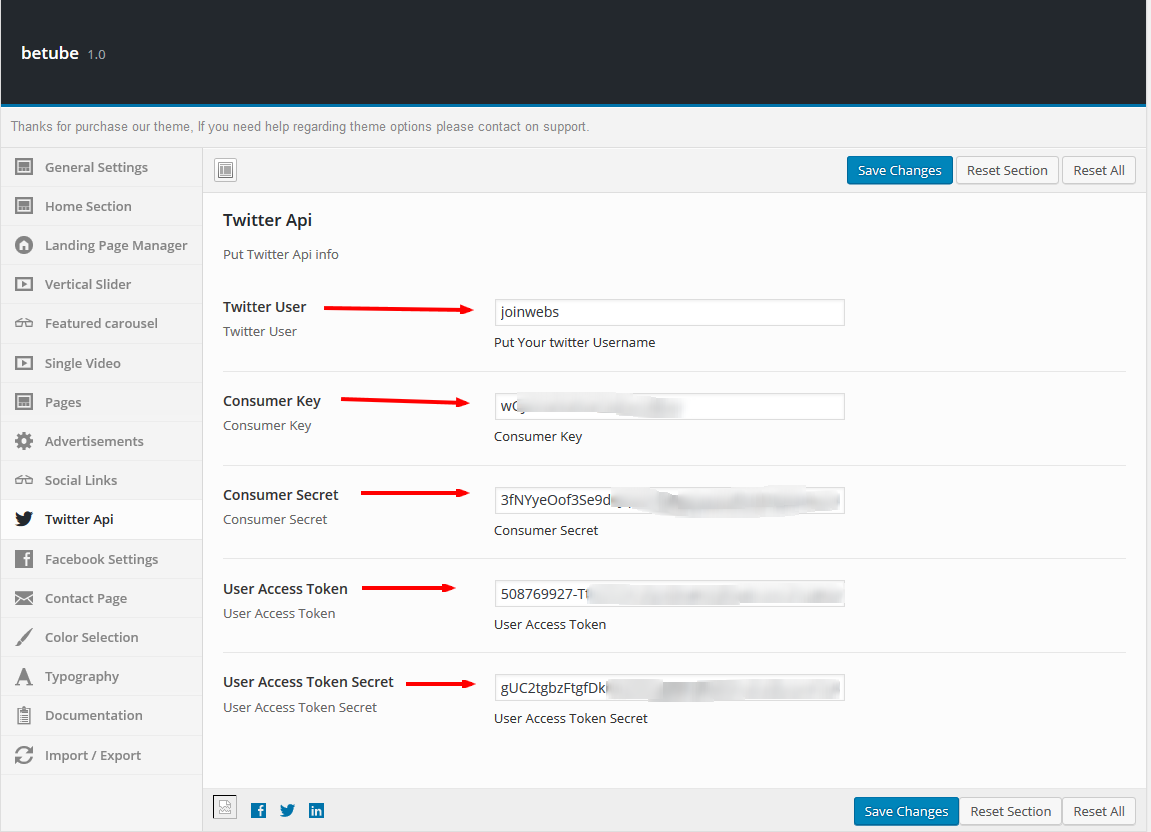Click inside the Consumer Secret field
Screen dimensions: 1151x832
[668, 500]
